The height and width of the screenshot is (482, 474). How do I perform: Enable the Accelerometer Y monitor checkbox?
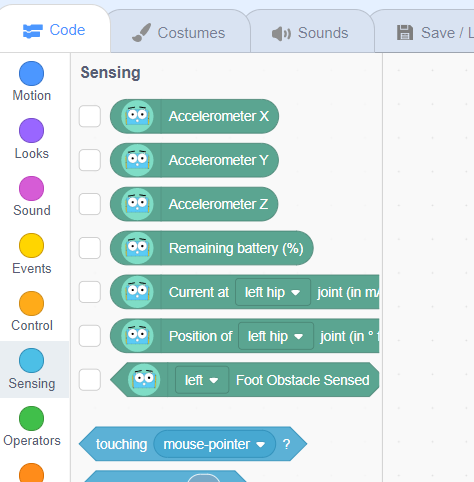click(x=90, y=160)
